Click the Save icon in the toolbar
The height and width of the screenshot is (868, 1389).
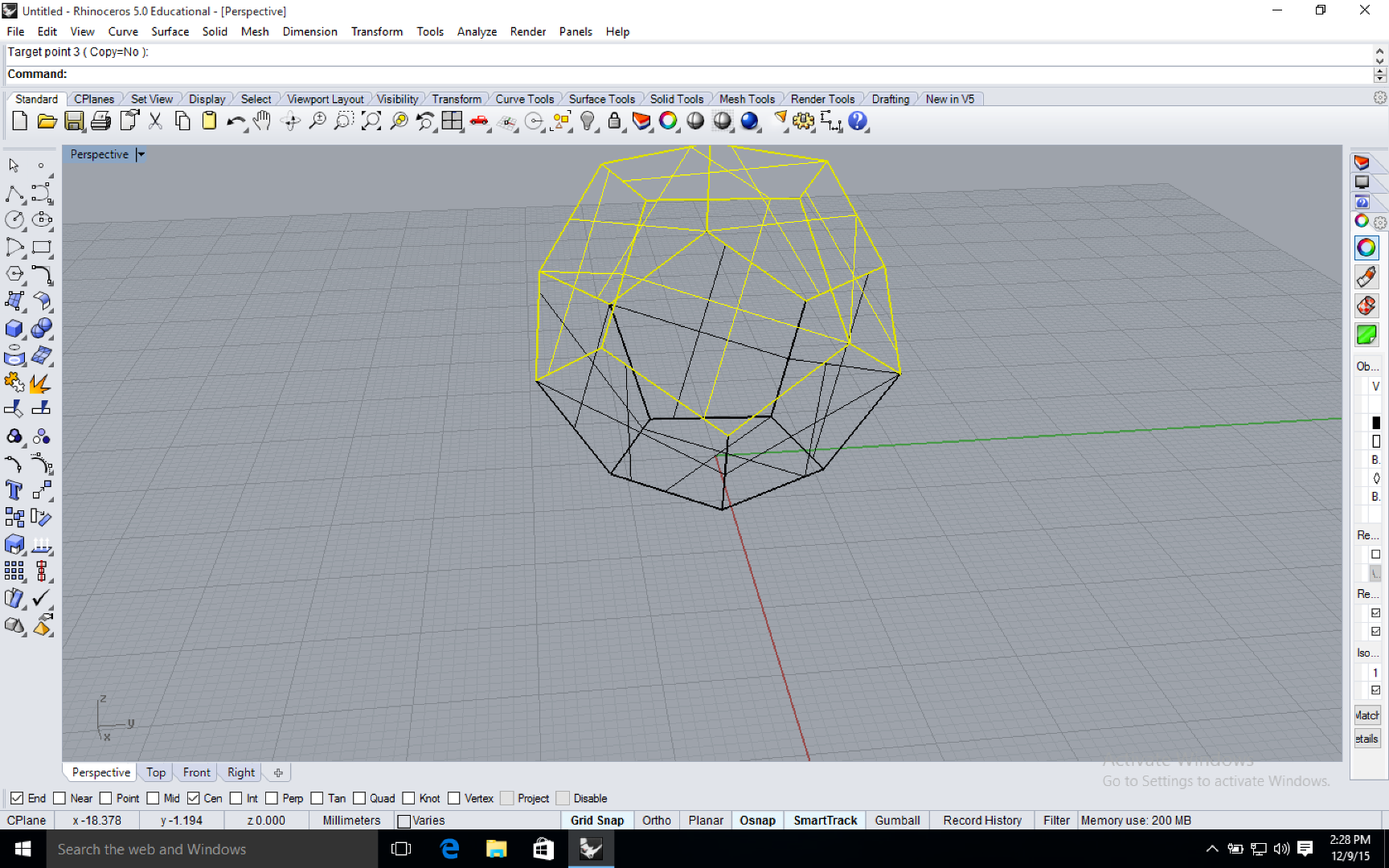click(74, 121)
